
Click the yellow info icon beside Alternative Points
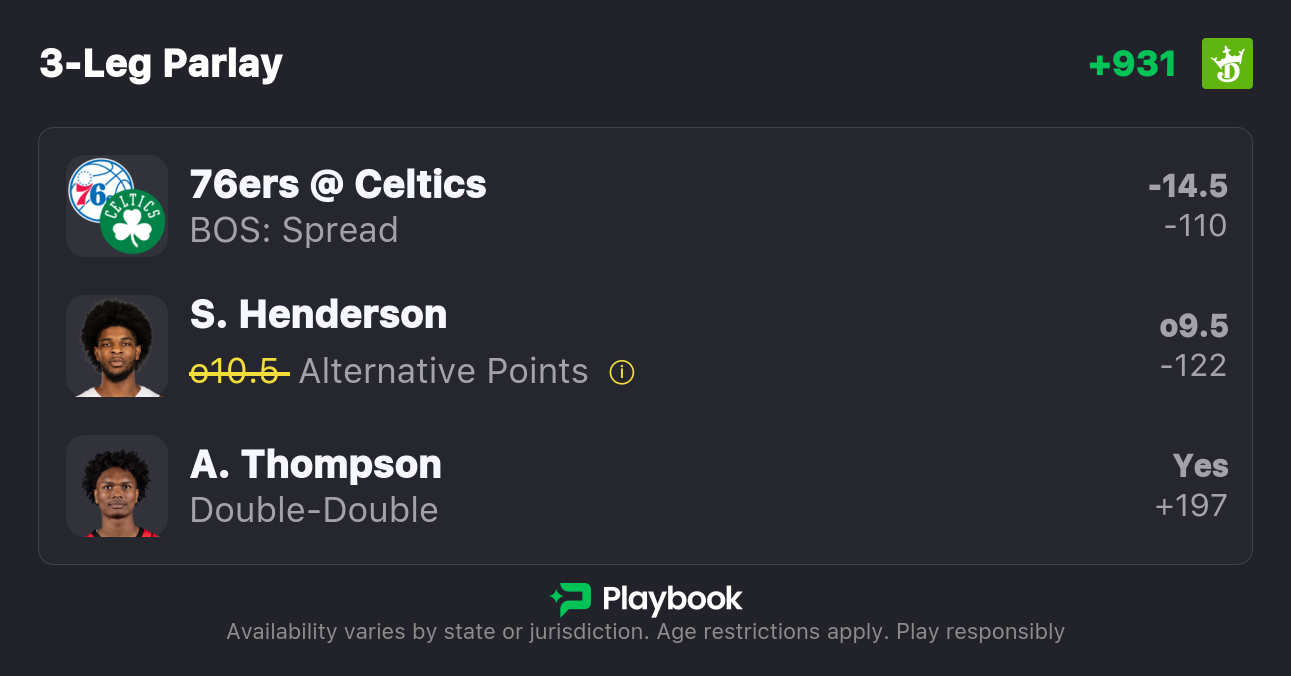(622, 373)
